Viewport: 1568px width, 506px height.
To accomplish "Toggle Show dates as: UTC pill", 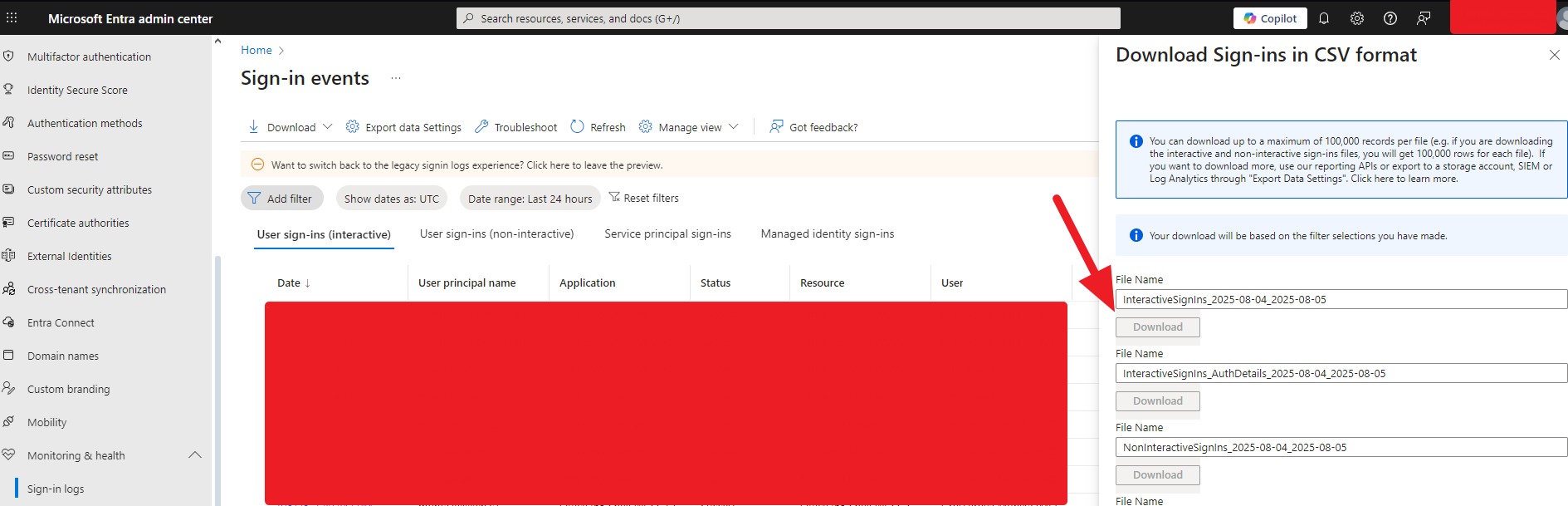I will click(392, 199).
